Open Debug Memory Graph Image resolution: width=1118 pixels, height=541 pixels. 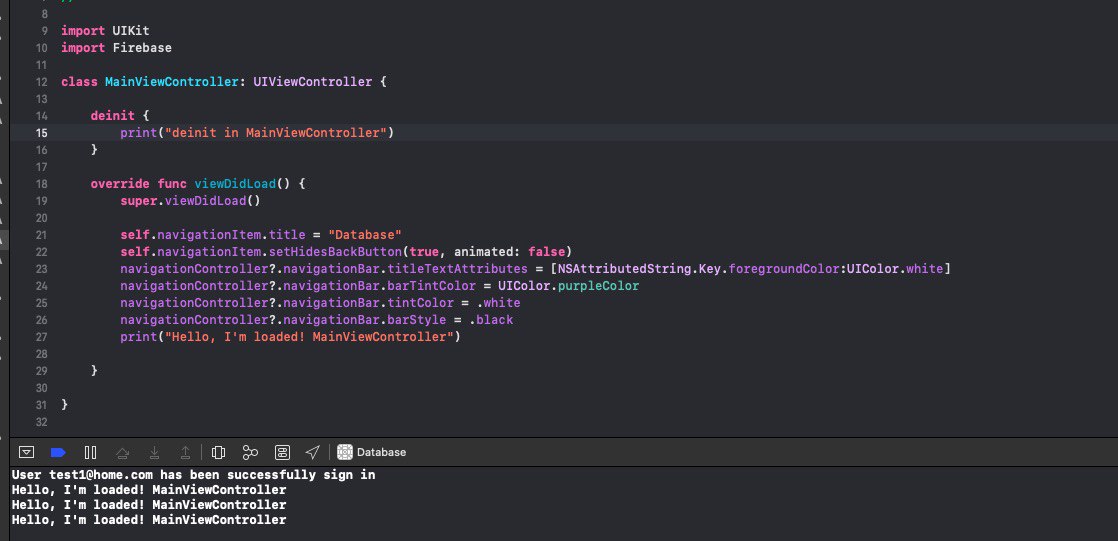(250, 452)
